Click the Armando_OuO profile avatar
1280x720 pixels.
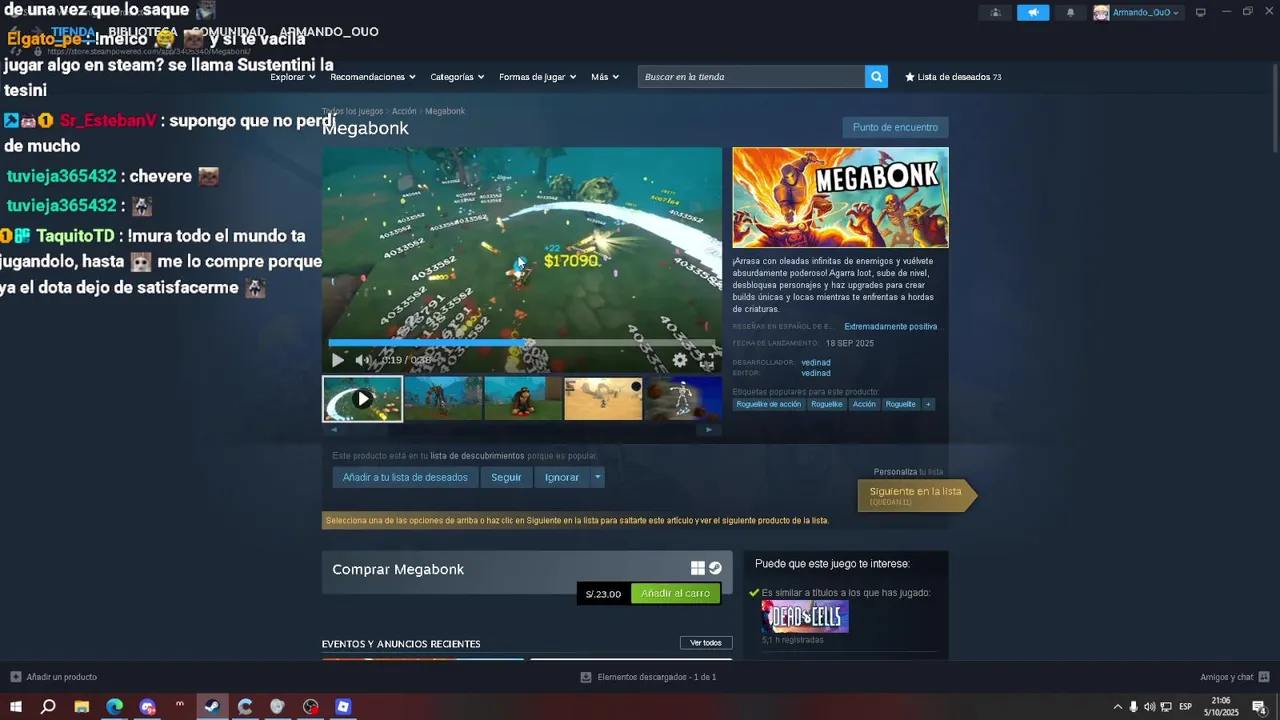coord(1101,13)
